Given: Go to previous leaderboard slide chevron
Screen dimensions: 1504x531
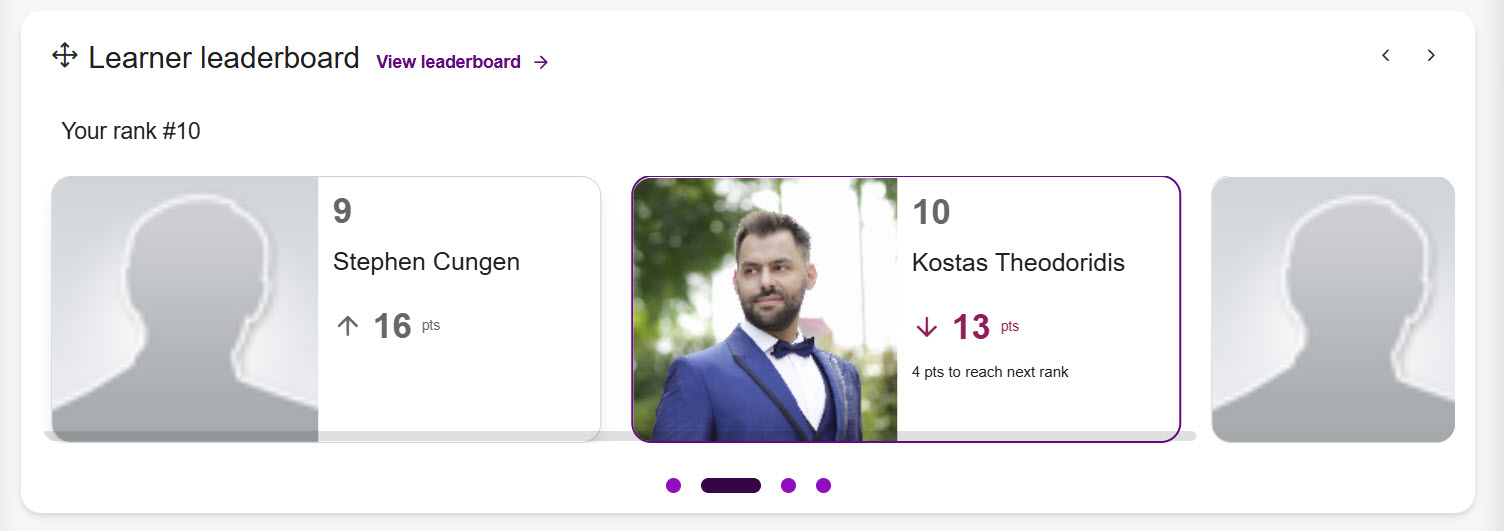Looking at the screenshot, I should [1385, 55].
